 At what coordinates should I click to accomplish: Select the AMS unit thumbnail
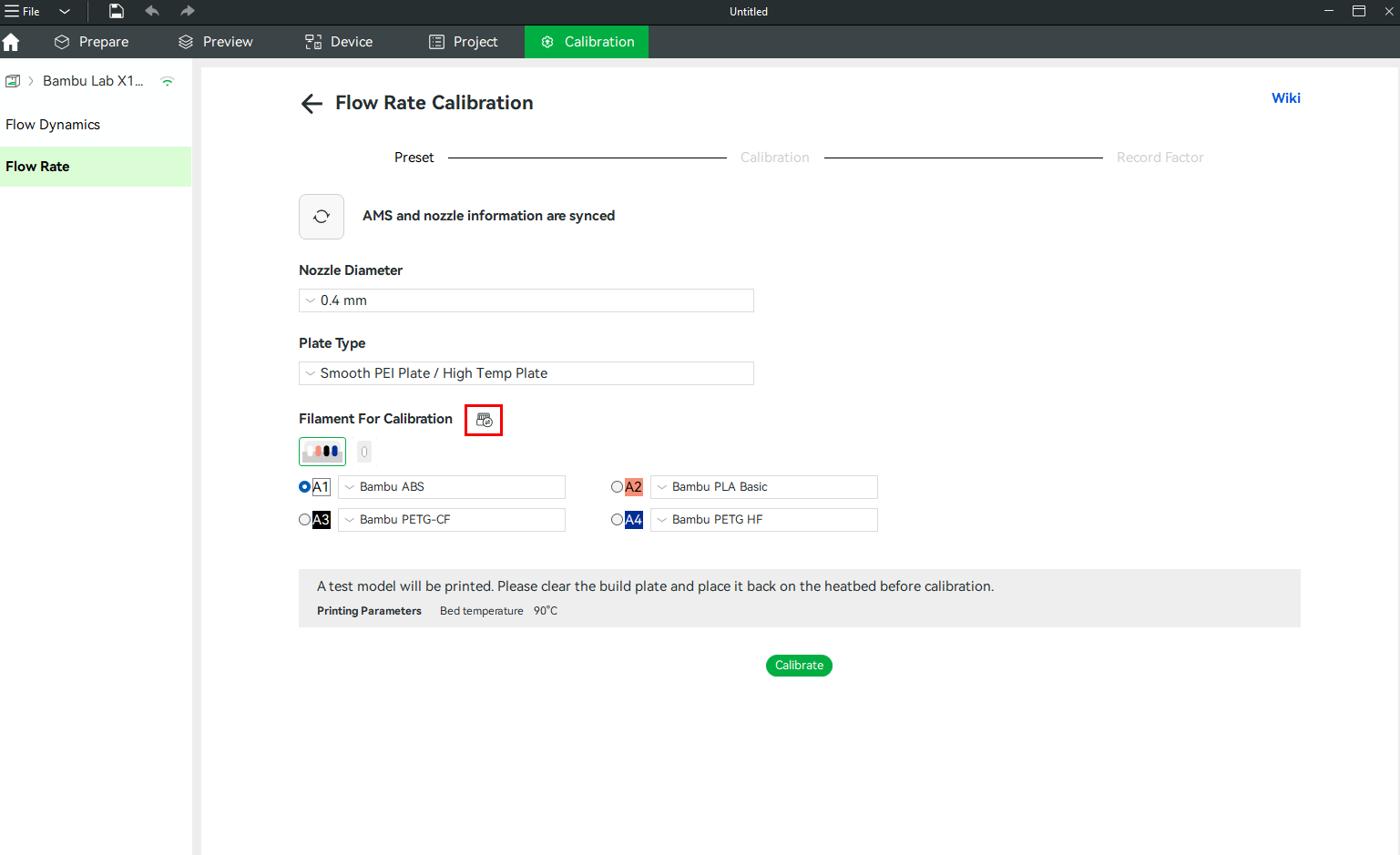pos(322,452)
